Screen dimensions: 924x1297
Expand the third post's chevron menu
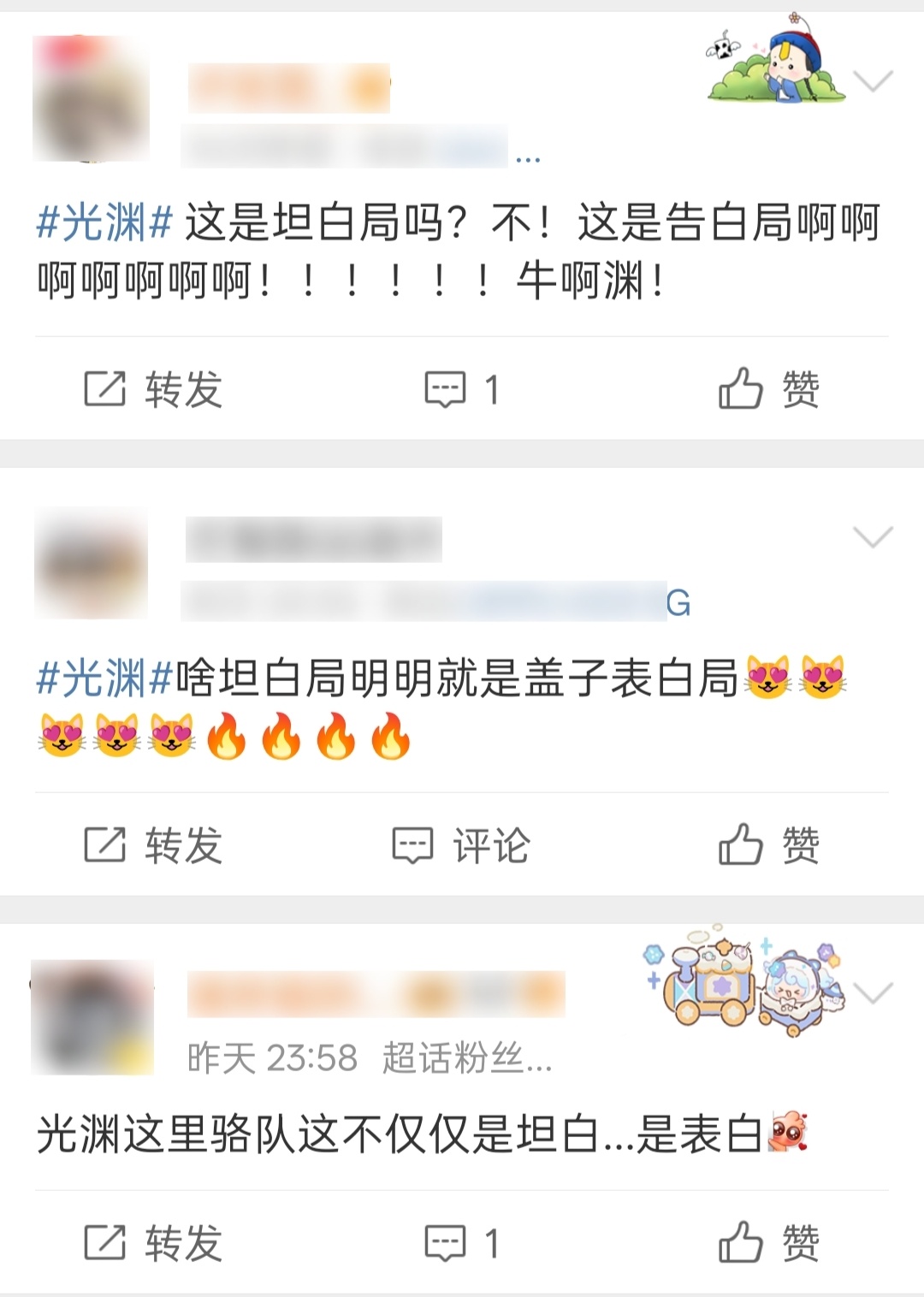coord(874,992)
